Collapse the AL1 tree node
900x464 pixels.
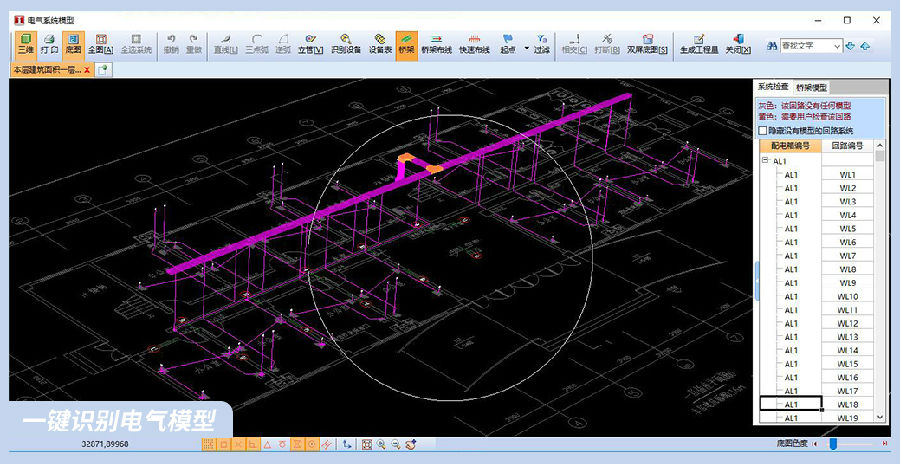click(x=765, y=161)
